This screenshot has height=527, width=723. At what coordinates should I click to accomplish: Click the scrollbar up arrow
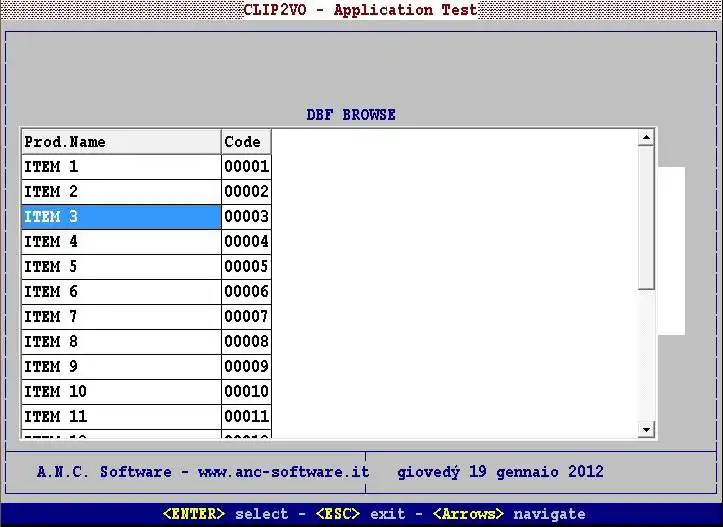coord(646,137)
